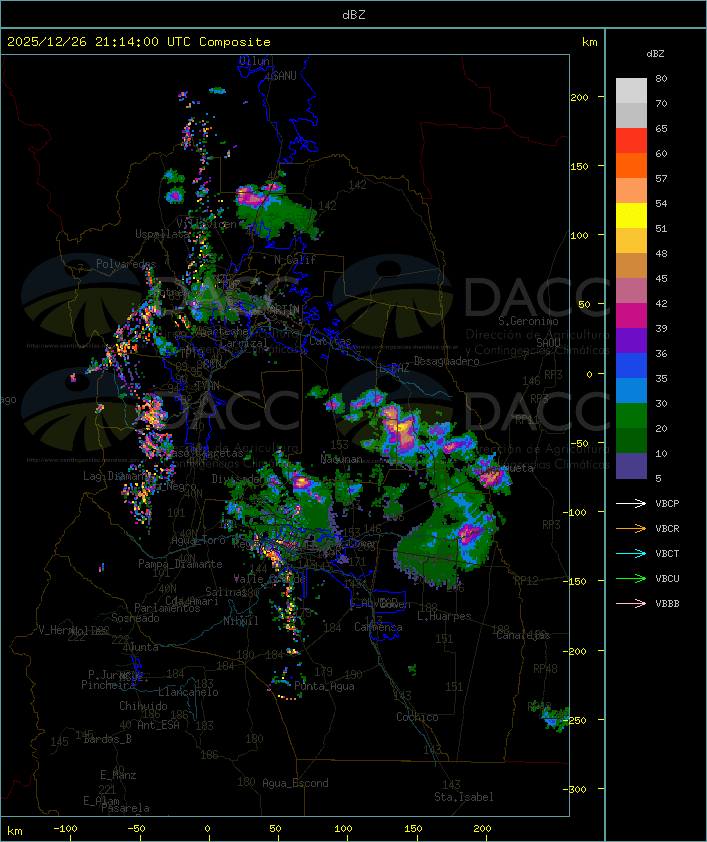
Task: Pick the green 20-30 dBZ swatch
Action: pyautogui.click(x=631, y=415)
